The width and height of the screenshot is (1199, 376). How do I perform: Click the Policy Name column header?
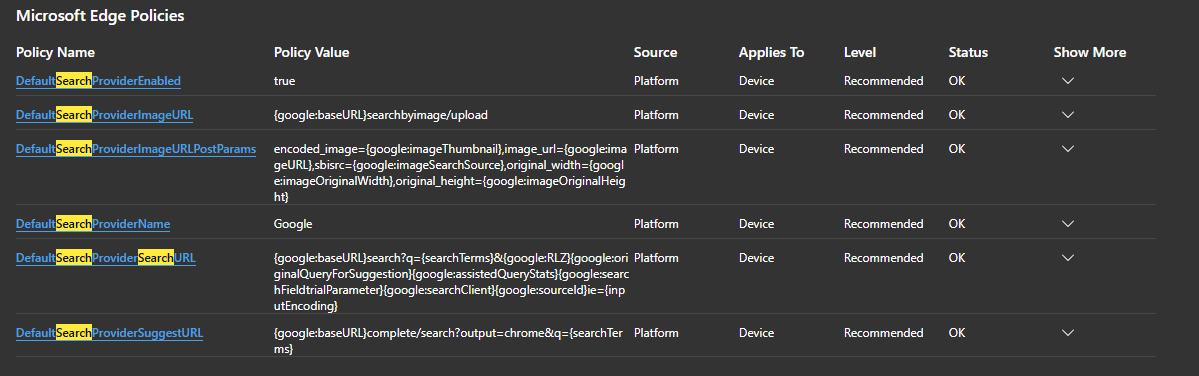coord(55,53)
